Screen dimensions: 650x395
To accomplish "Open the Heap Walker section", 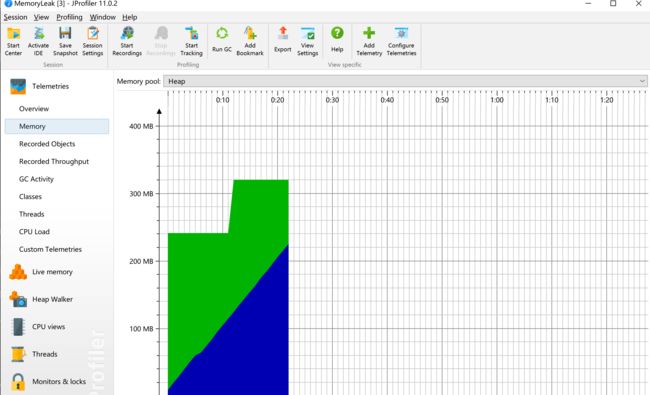I will pos(41,299).
